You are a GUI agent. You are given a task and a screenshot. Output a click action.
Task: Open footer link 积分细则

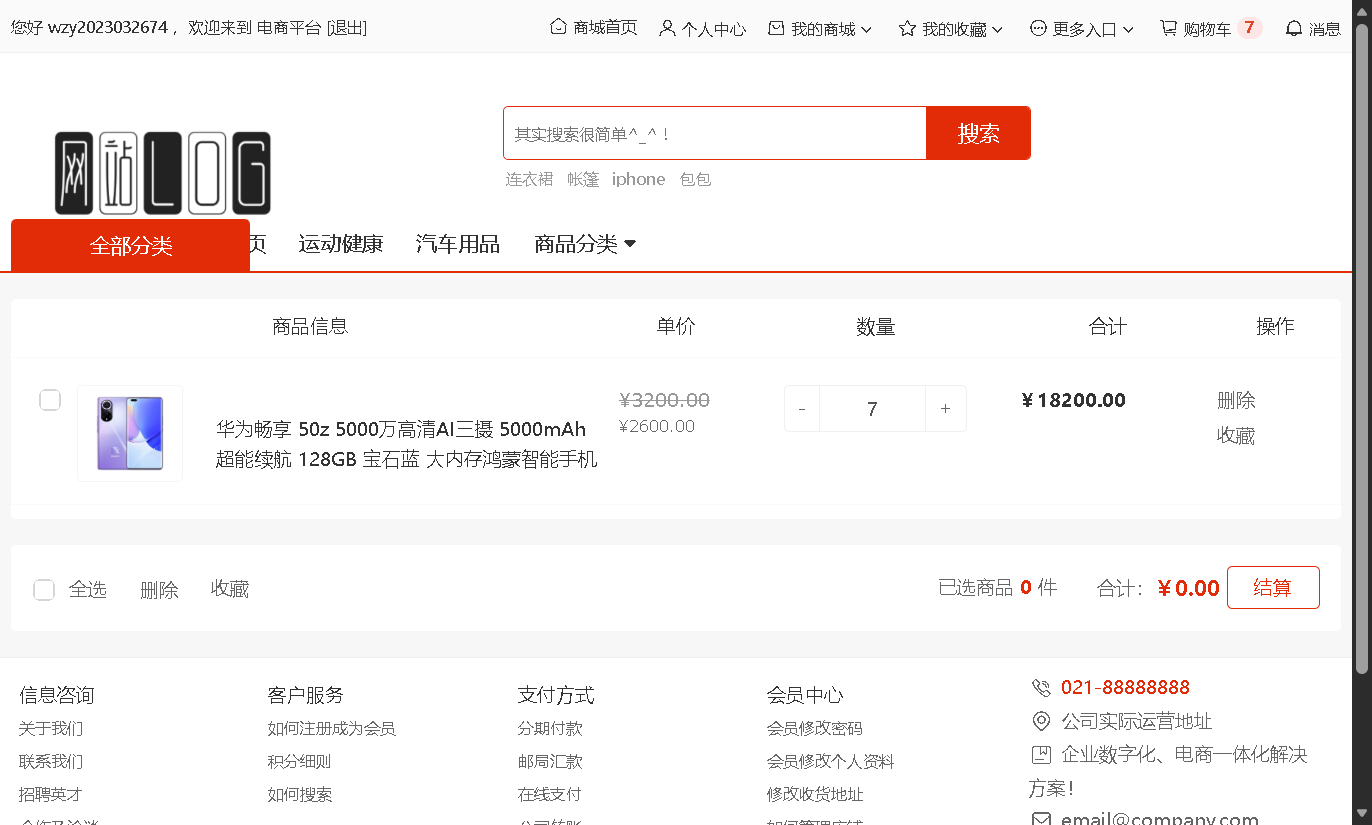pos(299,762)
